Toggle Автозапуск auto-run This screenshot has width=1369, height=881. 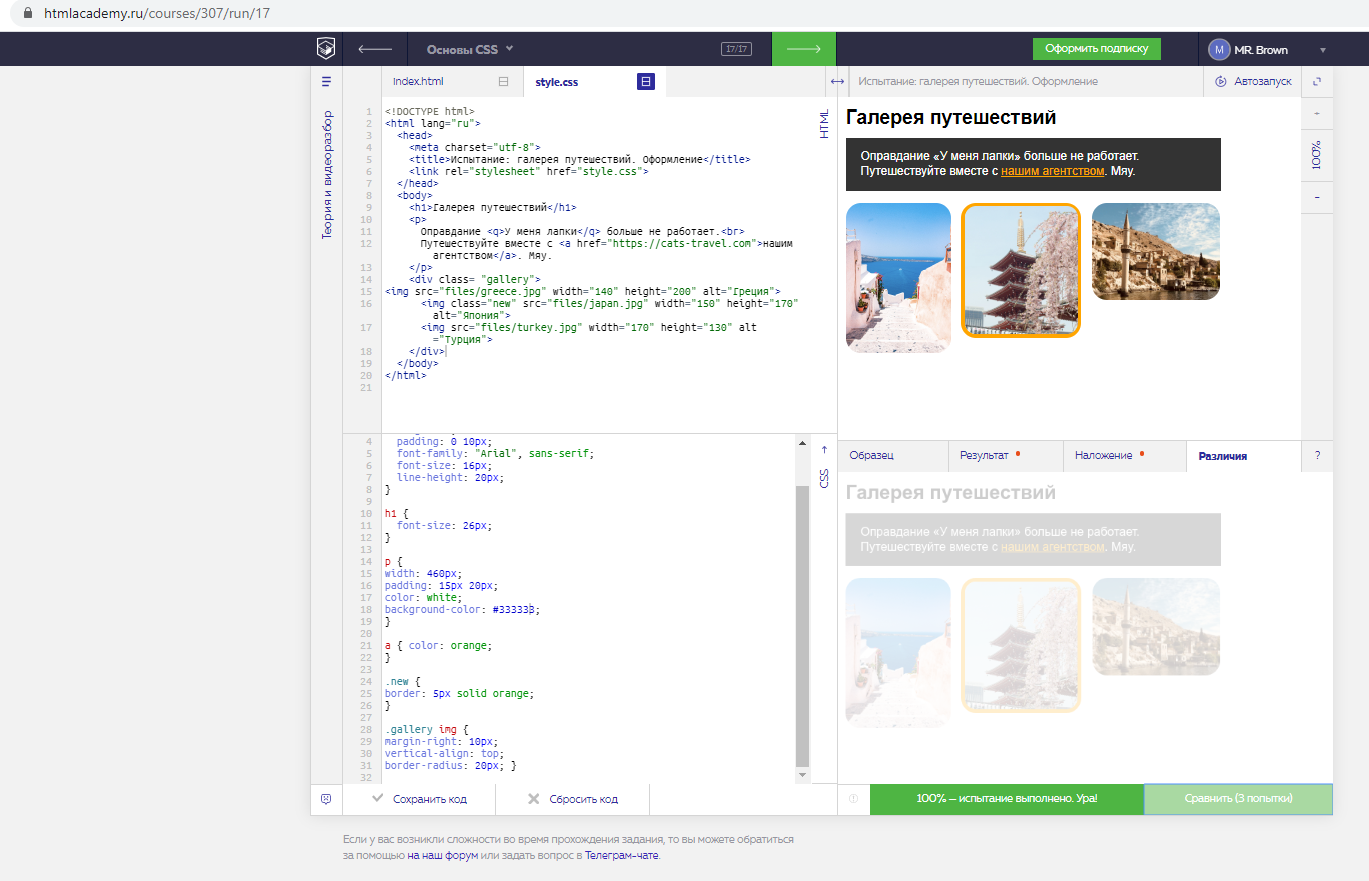(1254, 82)
